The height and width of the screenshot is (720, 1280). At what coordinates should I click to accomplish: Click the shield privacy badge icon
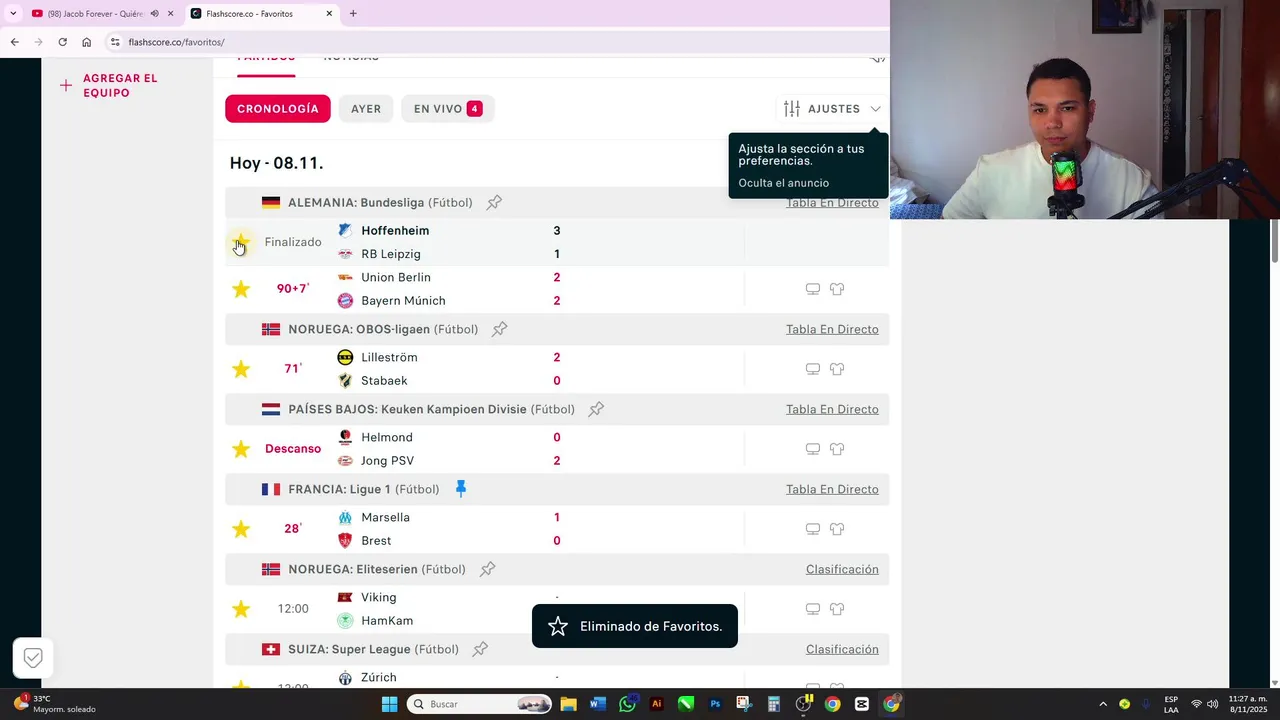coord(33,658)
